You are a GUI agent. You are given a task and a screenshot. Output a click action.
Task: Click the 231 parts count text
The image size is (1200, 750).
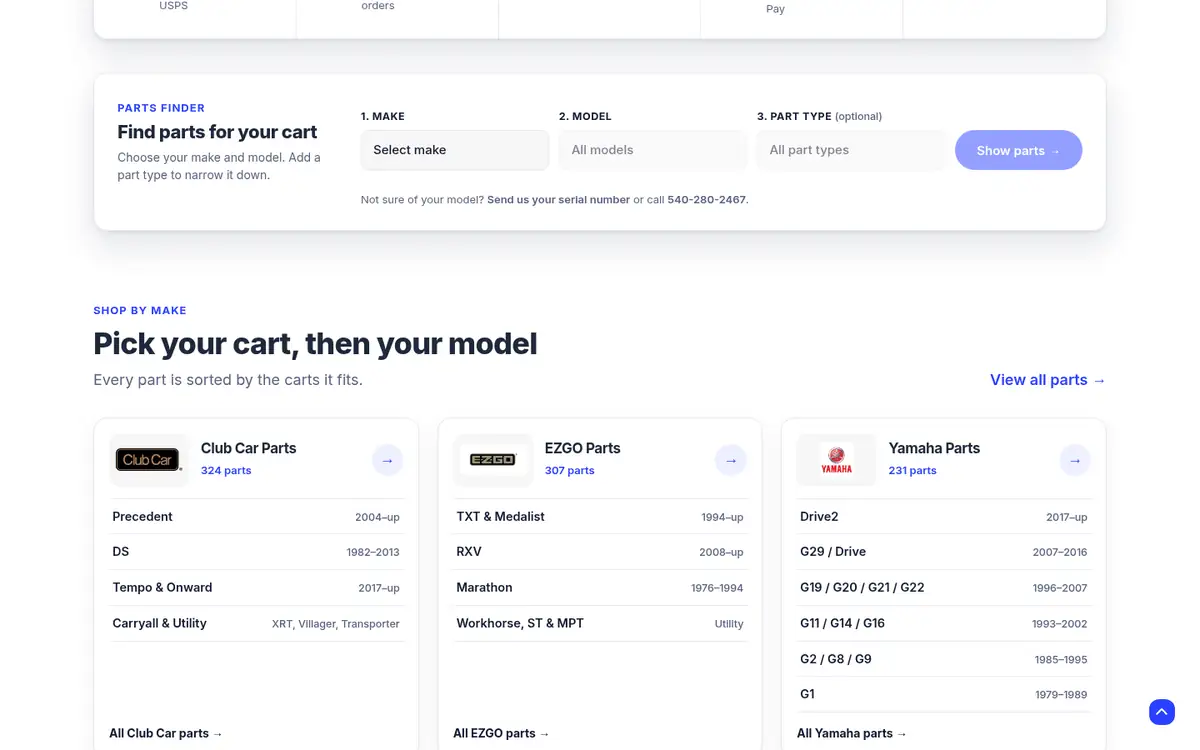913,470
